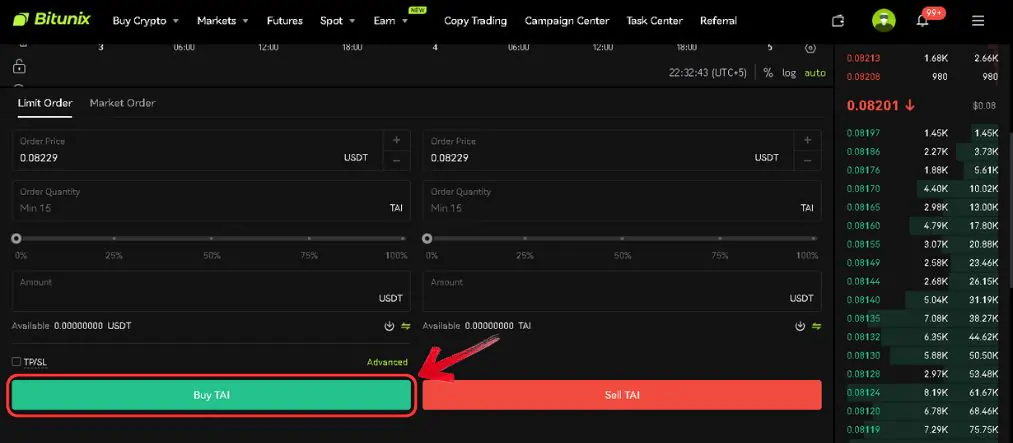Decrease sell order price with minus
The height and width of the screenshot is (443, 1013).
(x=808, y=161)
